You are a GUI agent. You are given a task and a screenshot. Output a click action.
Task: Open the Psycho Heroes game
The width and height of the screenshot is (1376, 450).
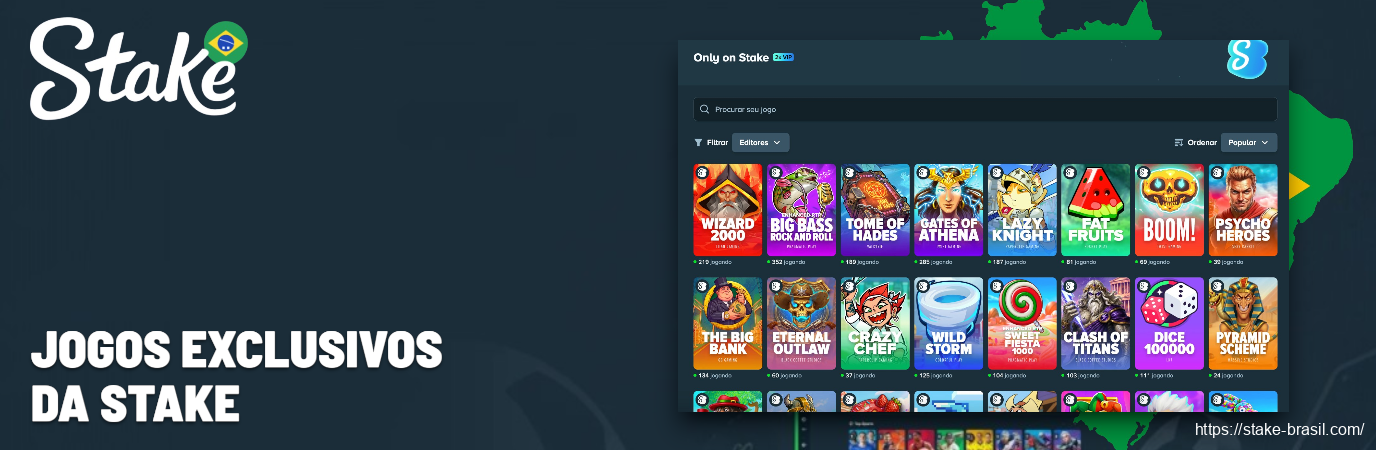click(x=1243, y=210)
